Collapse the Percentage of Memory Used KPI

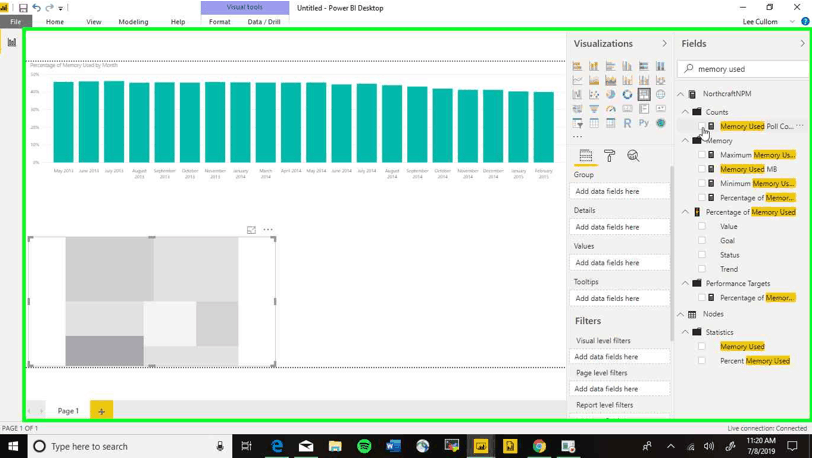tap(685, 212)
